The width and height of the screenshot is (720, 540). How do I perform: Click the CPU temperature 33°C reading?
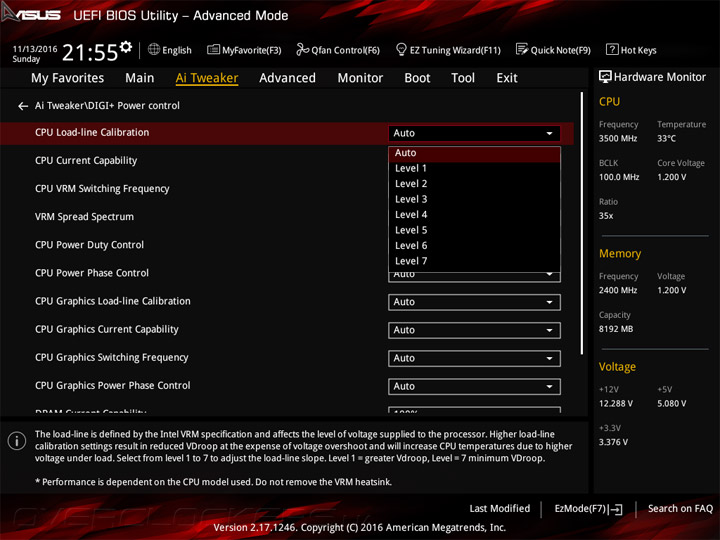point(666,139)
